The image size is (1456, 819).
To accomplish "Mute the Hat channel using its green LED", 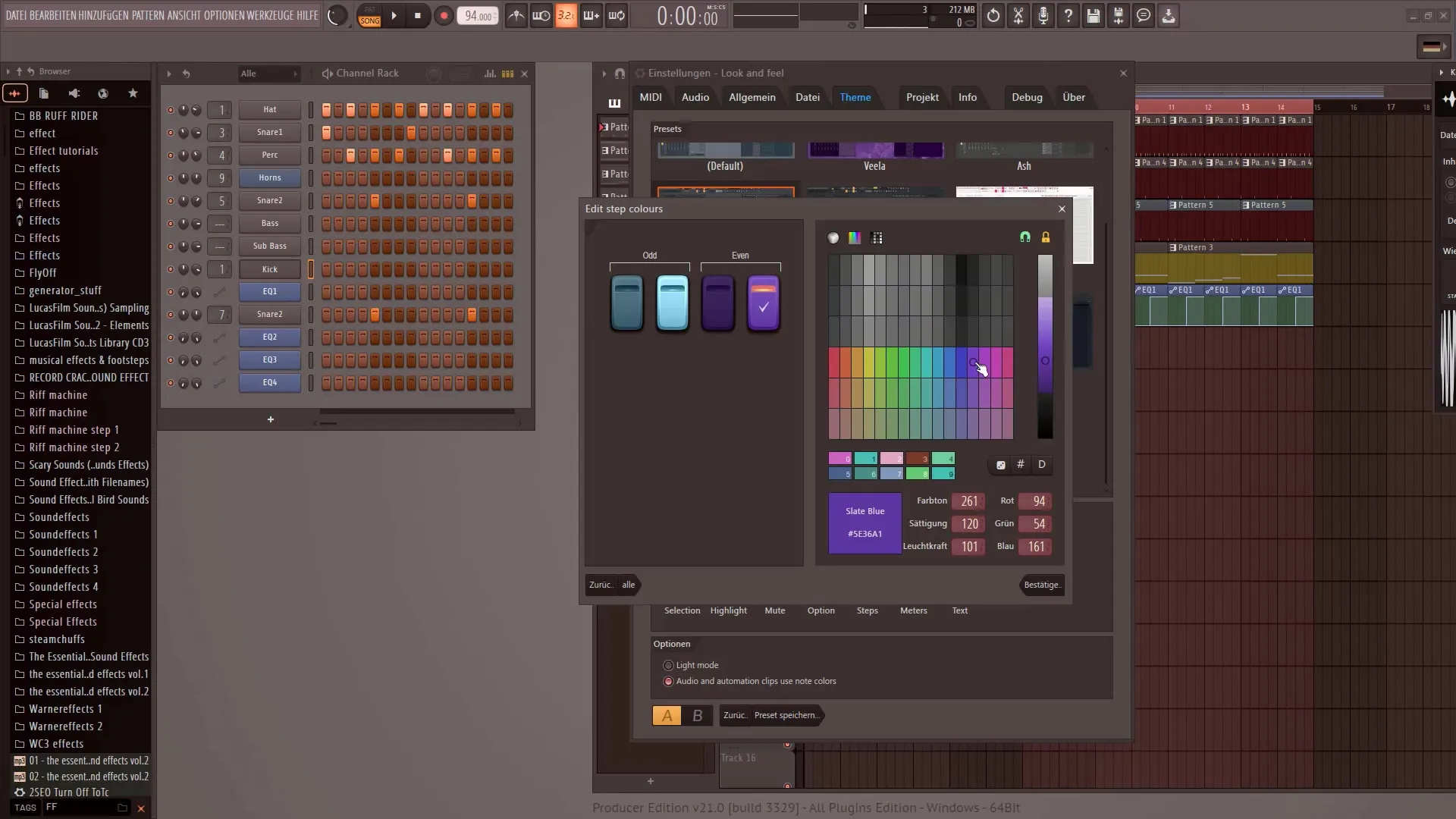I will click(171, 110).
